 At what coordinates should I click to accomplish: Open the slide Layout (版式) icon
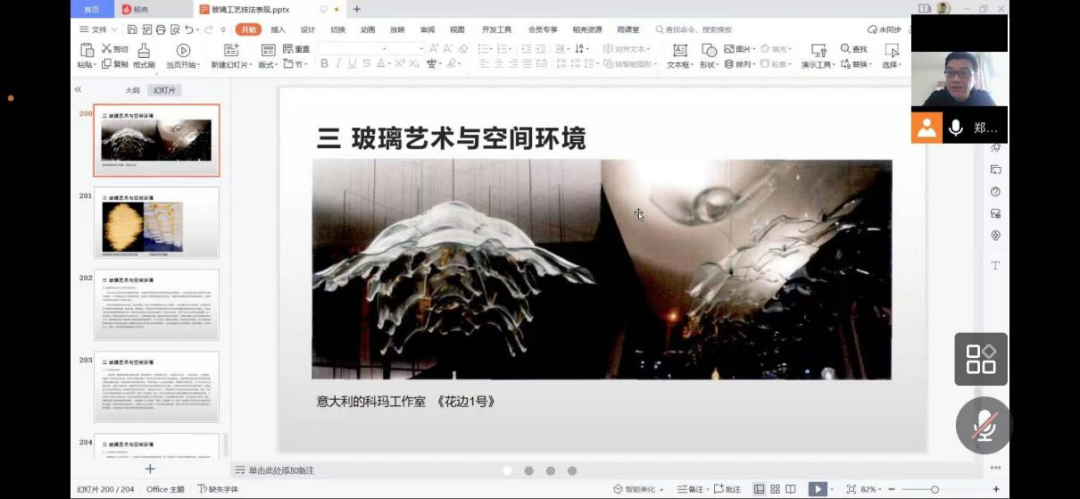268,50
